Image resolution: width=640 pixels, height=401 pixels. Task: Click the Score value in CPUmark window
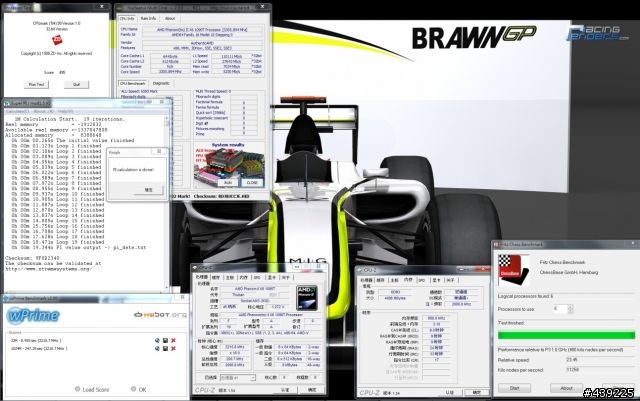62,72
